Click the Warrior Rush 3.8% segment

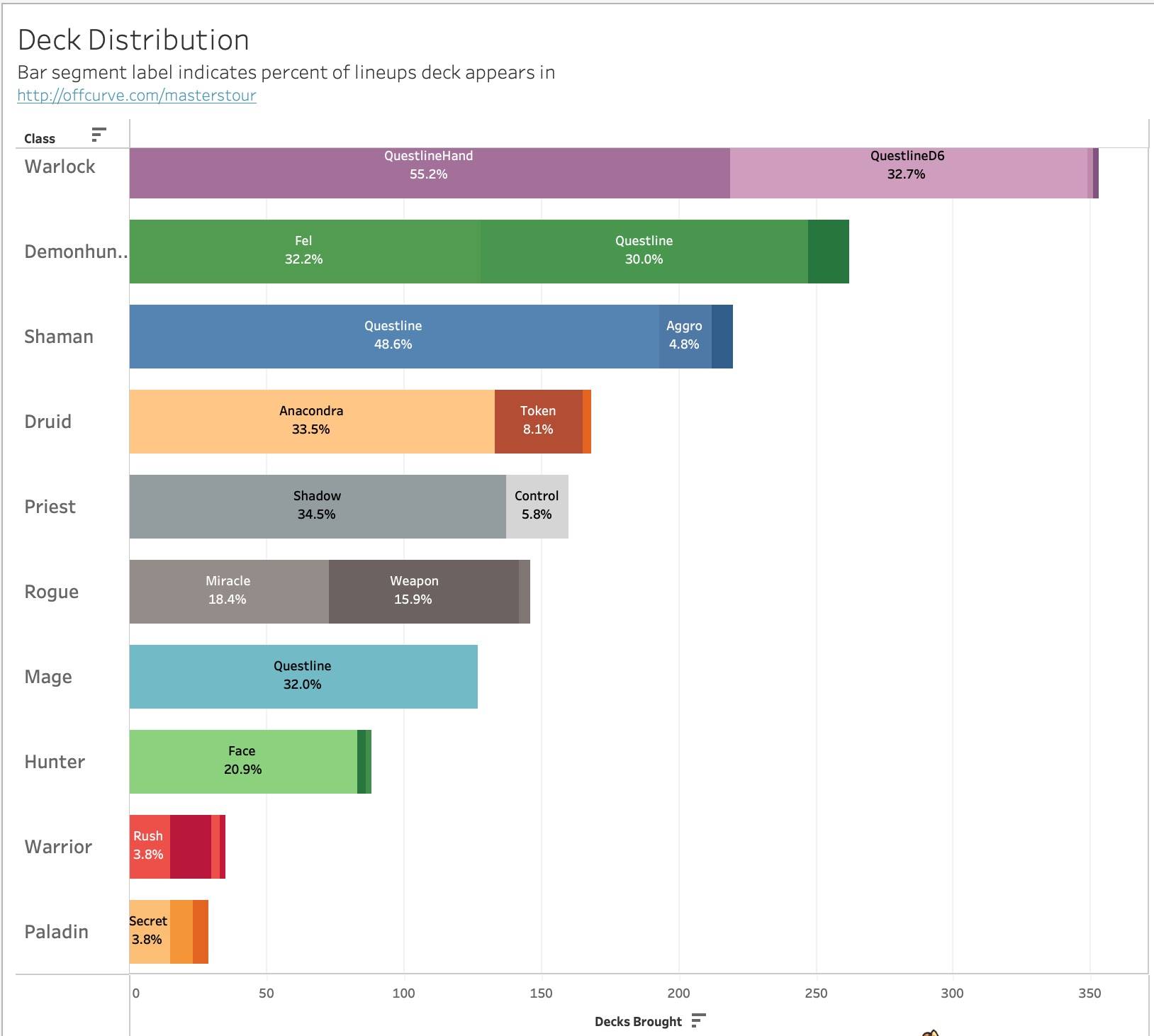(149, 847)
